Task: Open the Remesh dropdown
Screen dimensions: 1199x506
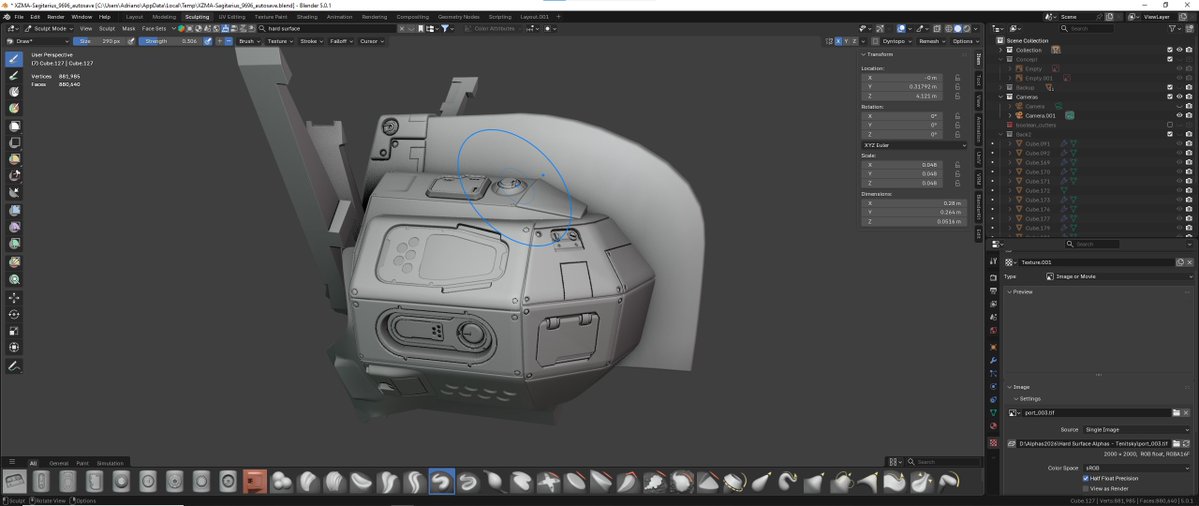Action: pyautogui.click(x=931, y=41)
